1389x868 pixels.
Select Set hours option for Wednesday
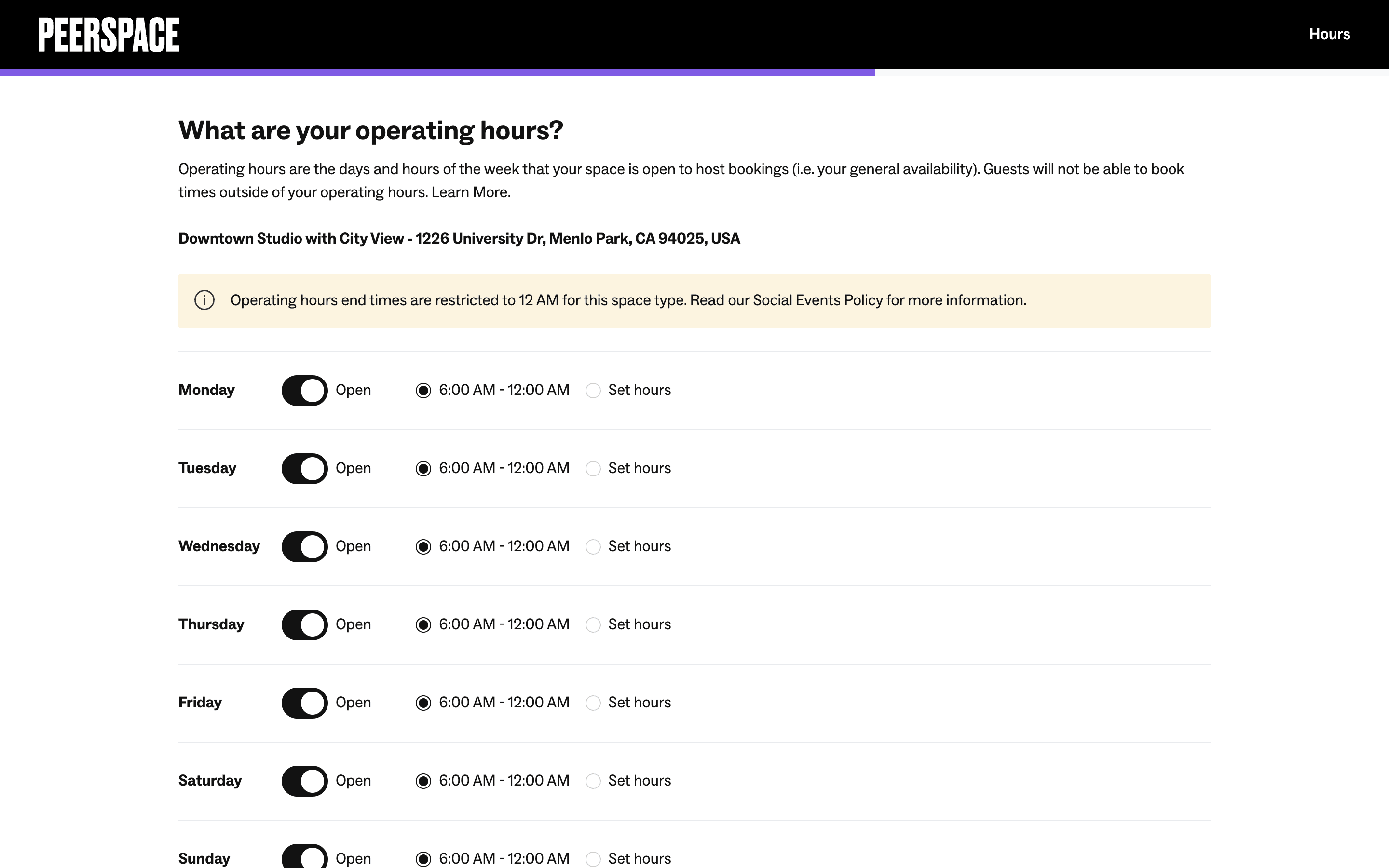click(x=593, y=547)
